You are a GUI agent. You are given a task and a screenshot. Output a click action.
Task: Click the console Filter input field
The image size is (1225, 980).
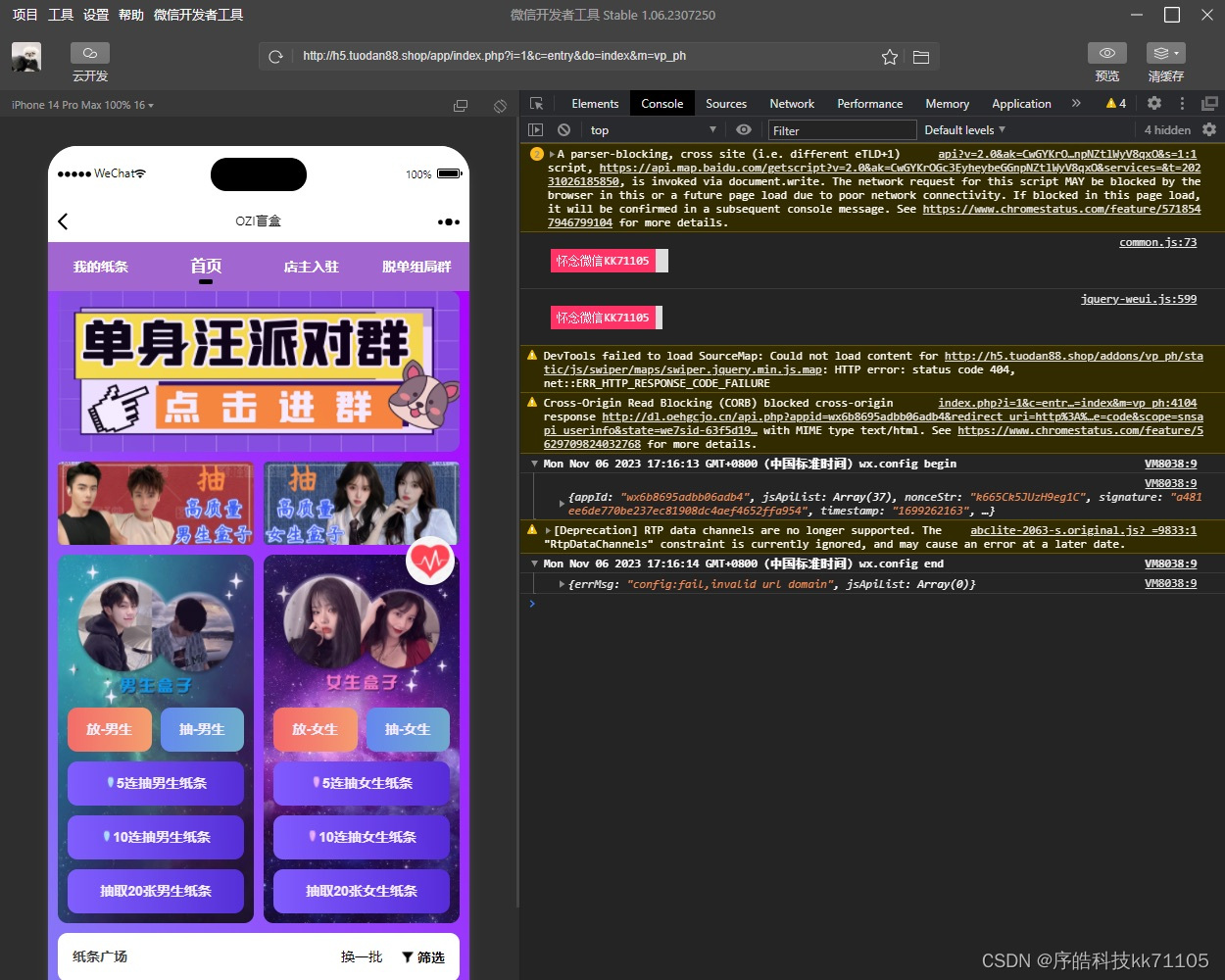coord(842,130)
